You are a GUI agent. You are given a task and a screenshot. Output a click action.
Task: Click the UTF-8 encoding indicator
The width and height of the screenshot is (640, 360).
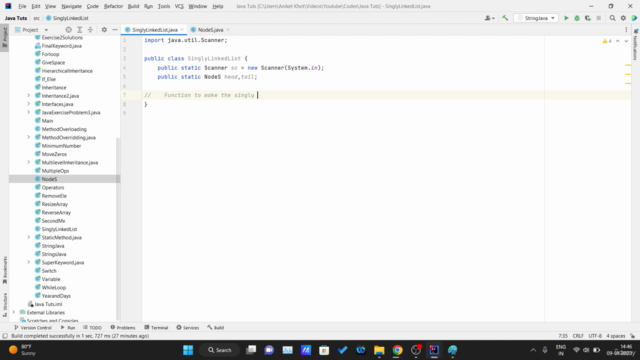pos(595,336)
